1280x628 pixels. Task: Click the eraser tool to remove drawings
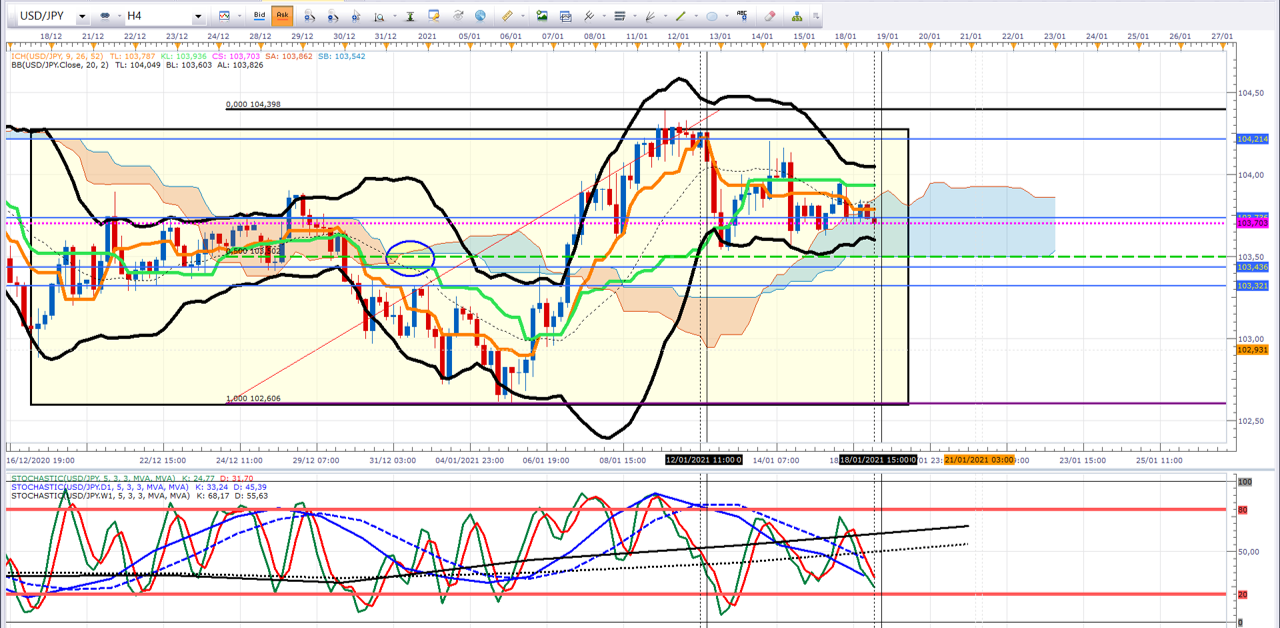(x=769, y=16)
